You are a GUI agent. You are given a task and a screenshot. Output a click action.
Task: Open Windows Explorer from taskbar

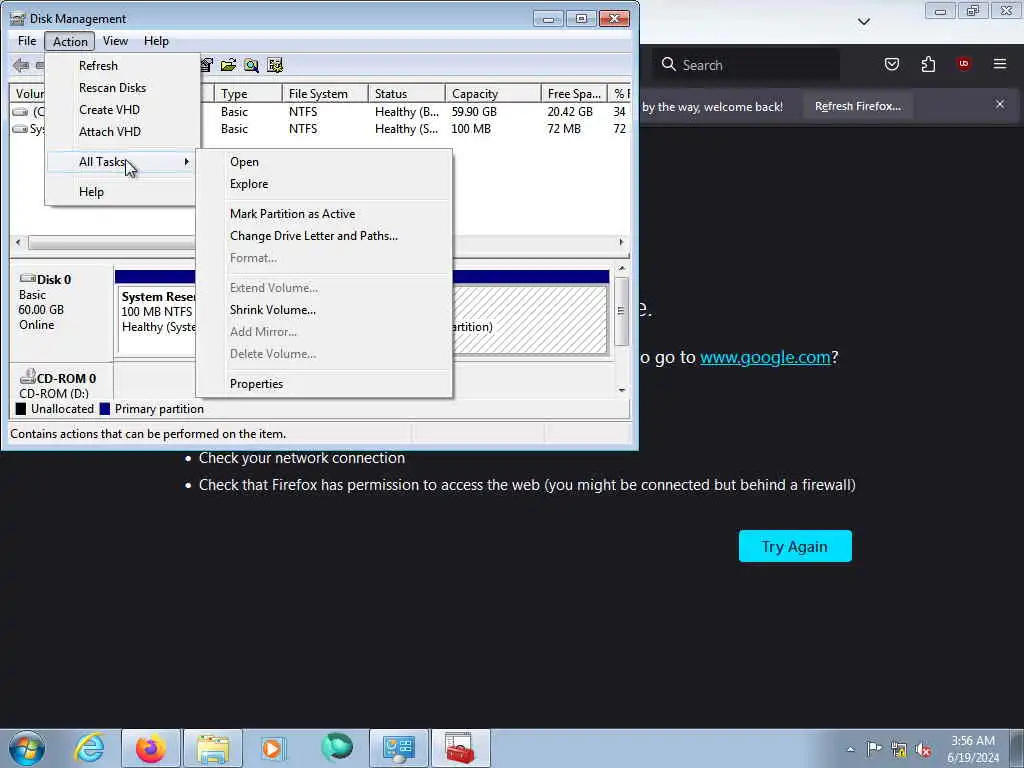(213, 748)
